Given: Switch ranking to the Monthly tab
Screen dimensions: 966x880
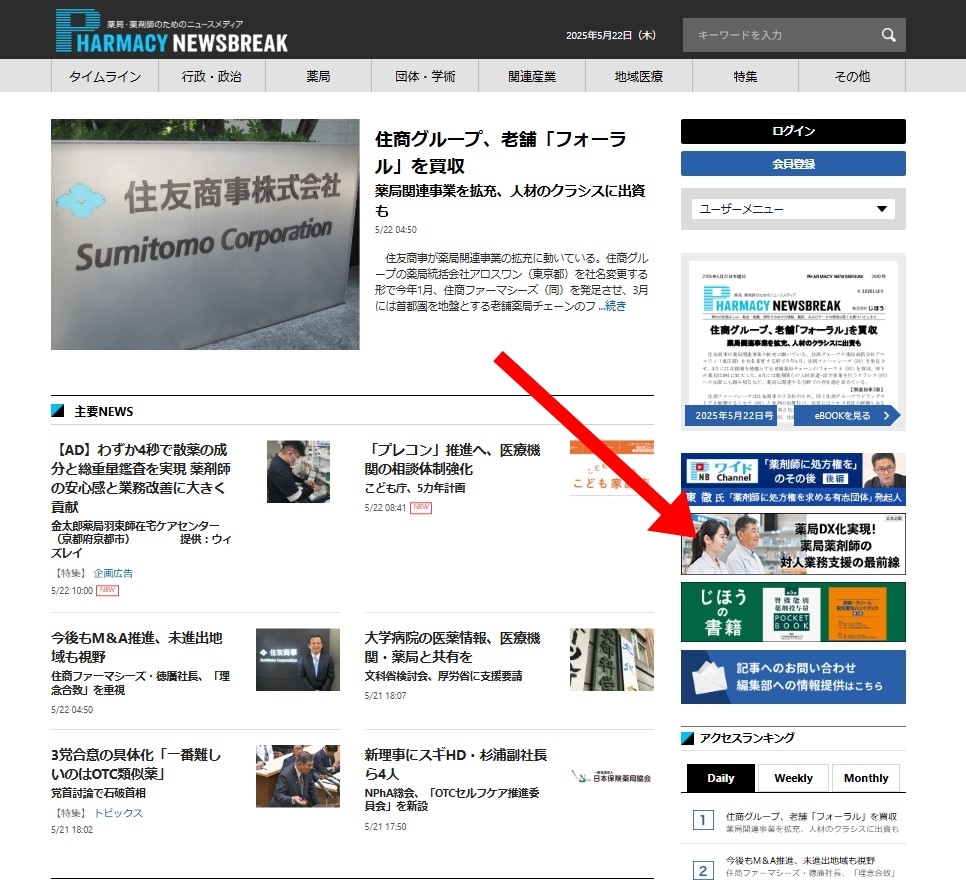Looking at the screenshot, I should click(x=866, y=778).
